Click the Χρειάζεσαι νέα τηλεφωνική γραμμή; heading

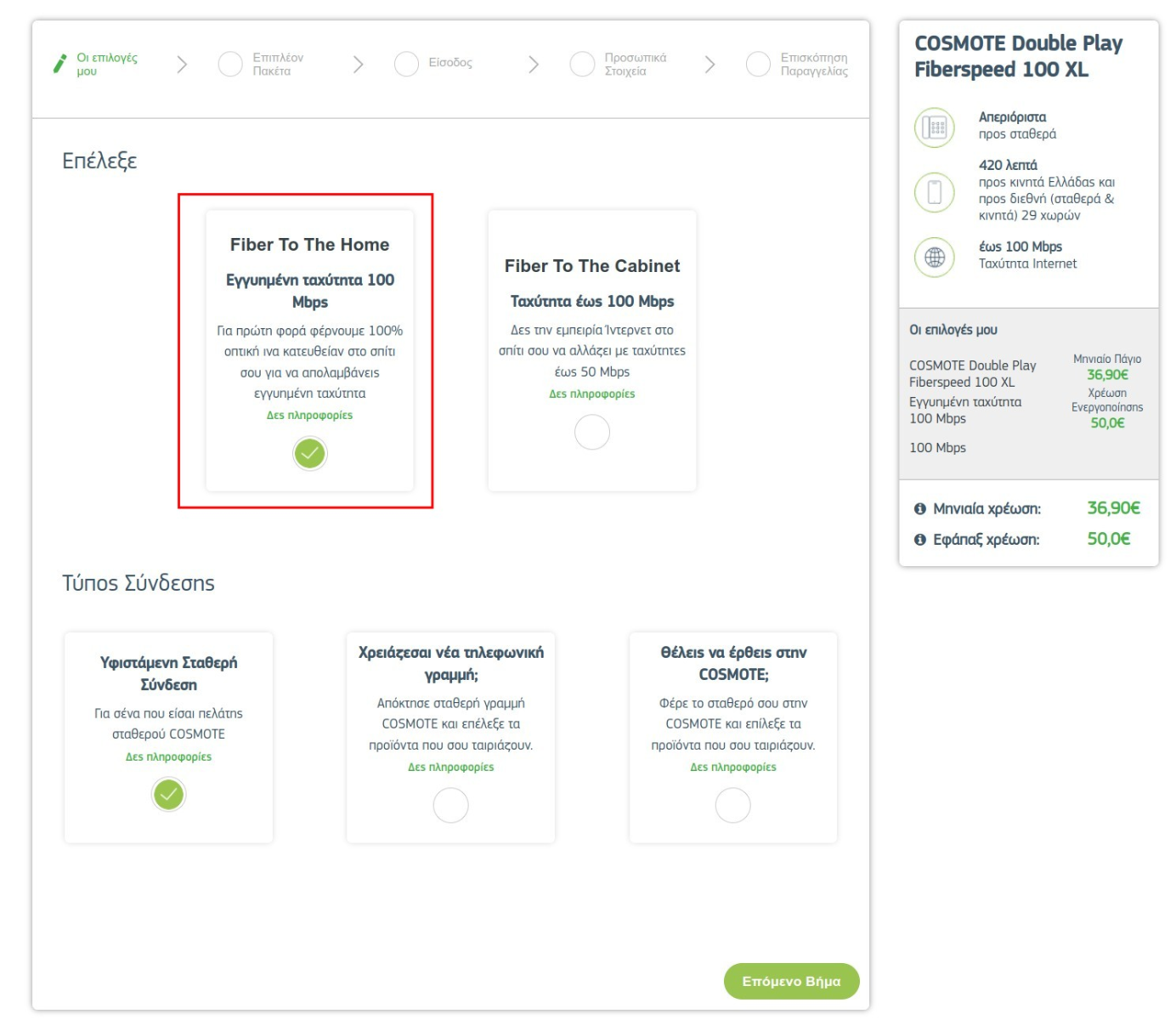pos(450,664)
